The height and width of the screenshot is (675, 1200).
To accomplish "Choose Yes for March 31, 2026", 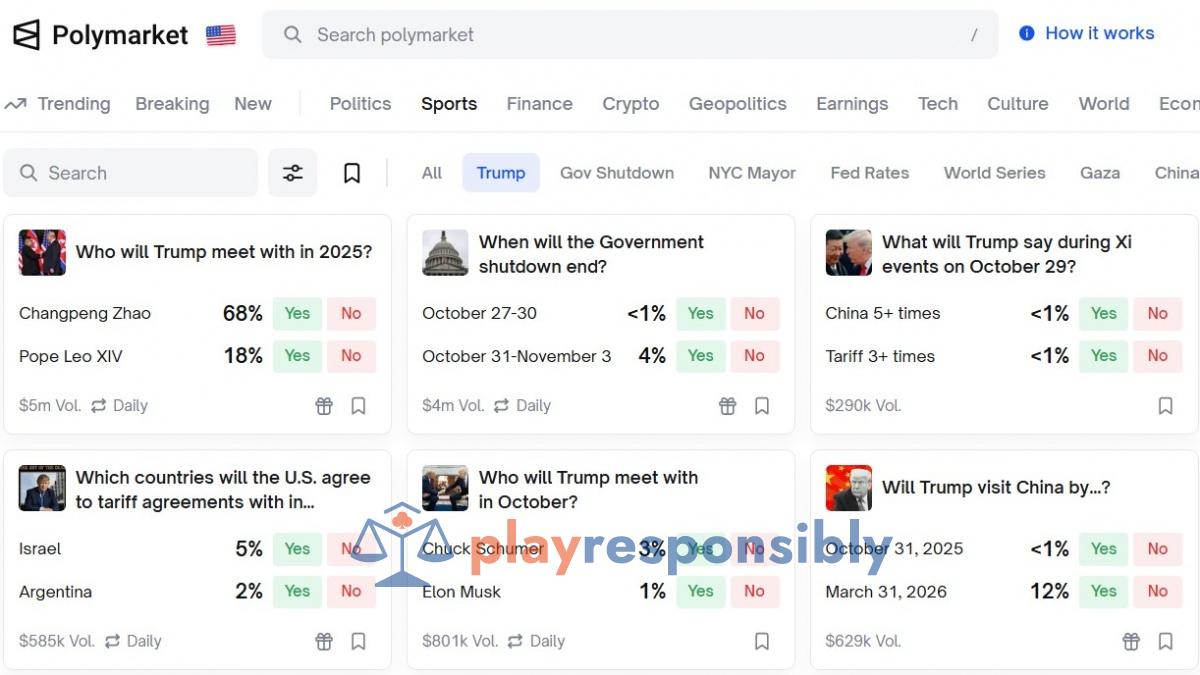I will 1104,591.
